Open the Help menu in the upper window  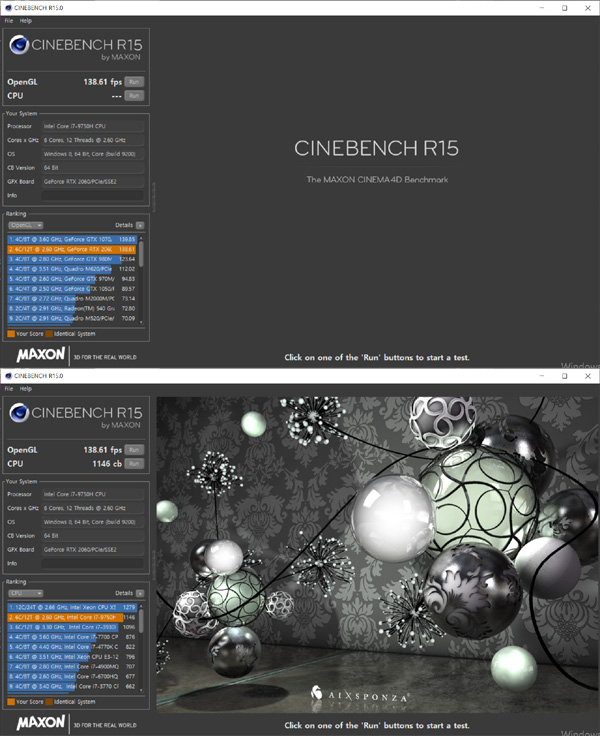26,21
